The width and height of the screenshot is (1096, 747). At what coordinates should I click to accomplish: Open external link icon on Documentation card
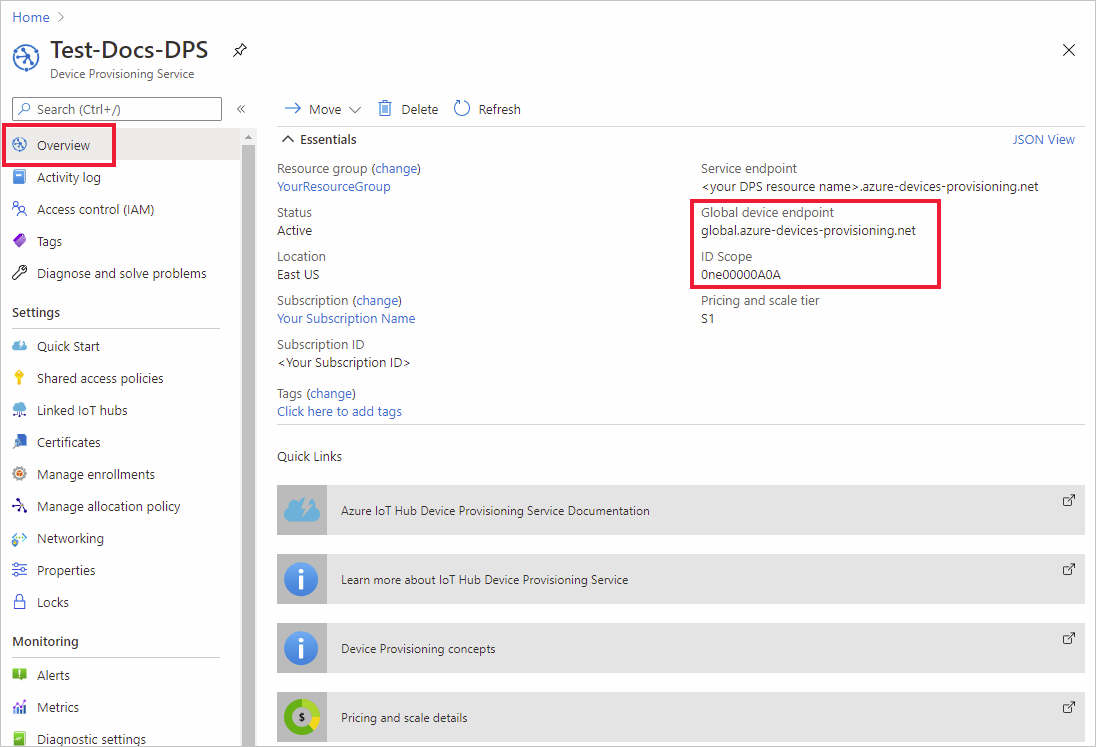click(1069, 500)
